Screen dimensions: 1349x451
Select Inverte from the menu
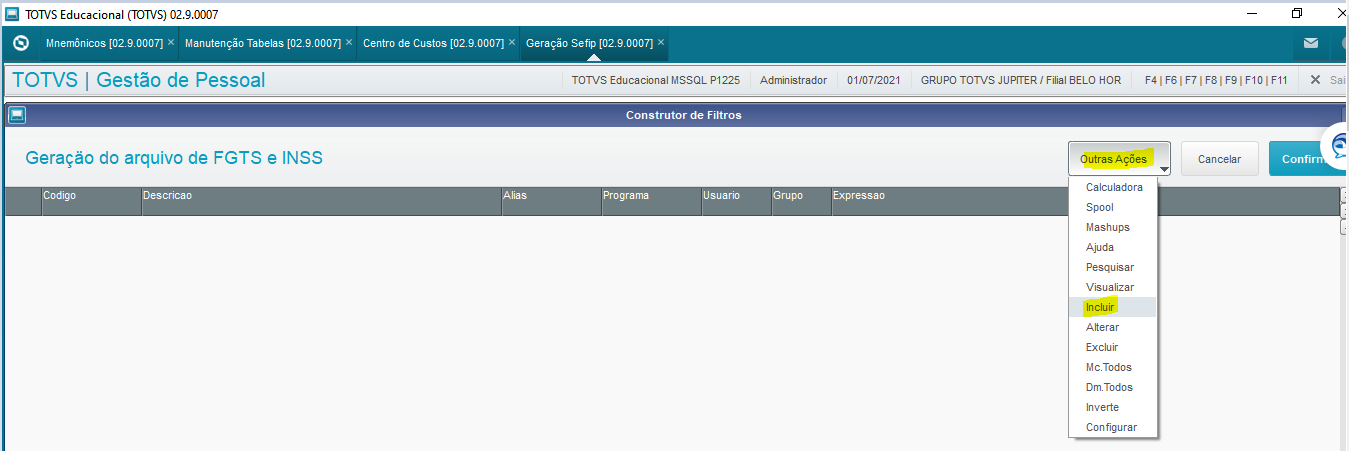tap(1113, 407)
